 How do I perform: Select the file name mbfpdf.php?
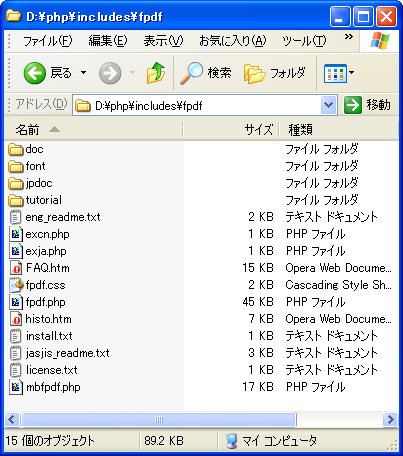[x=53, y=387]
